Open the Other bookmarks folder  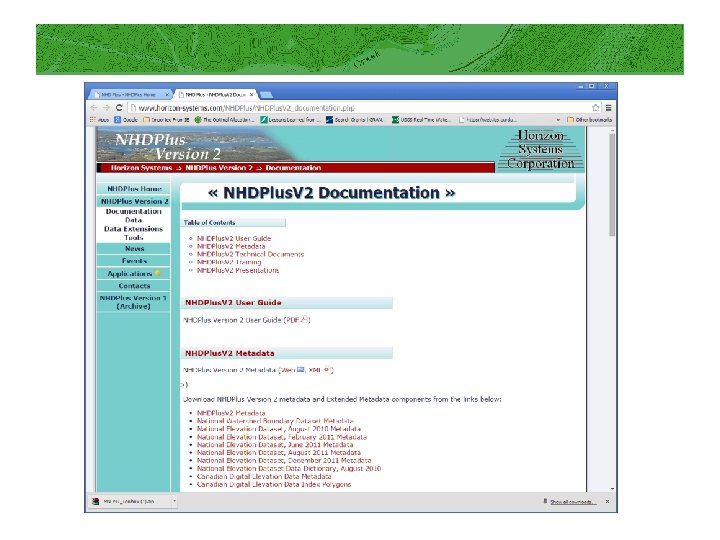tap(590, 120)
